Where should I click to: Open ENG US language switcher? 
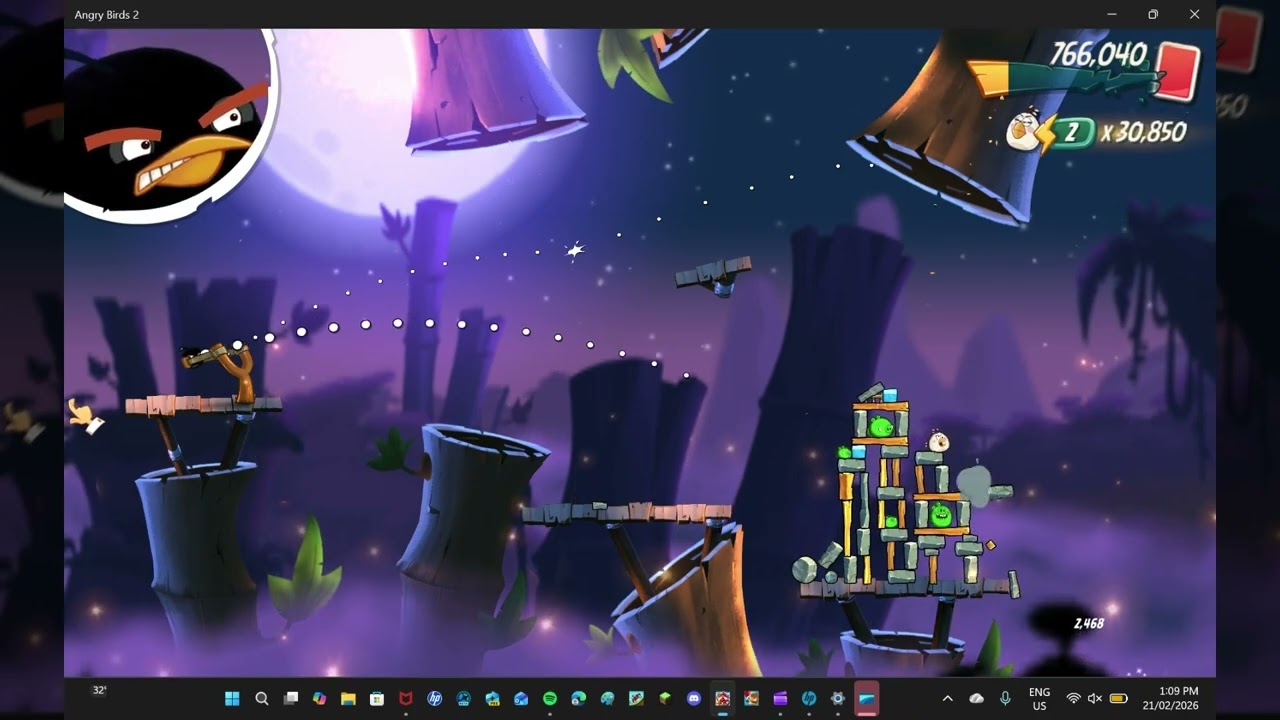tap(1039, 698)
